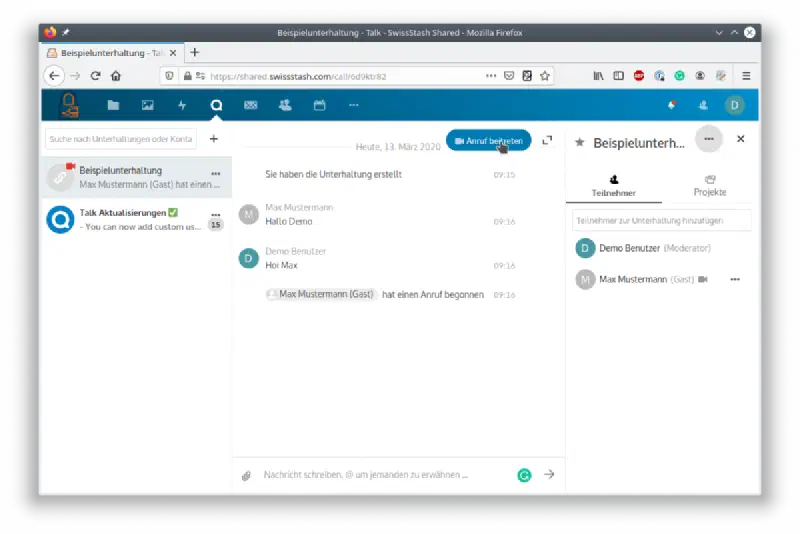Click the SwissStash logo

click(69, 105)
